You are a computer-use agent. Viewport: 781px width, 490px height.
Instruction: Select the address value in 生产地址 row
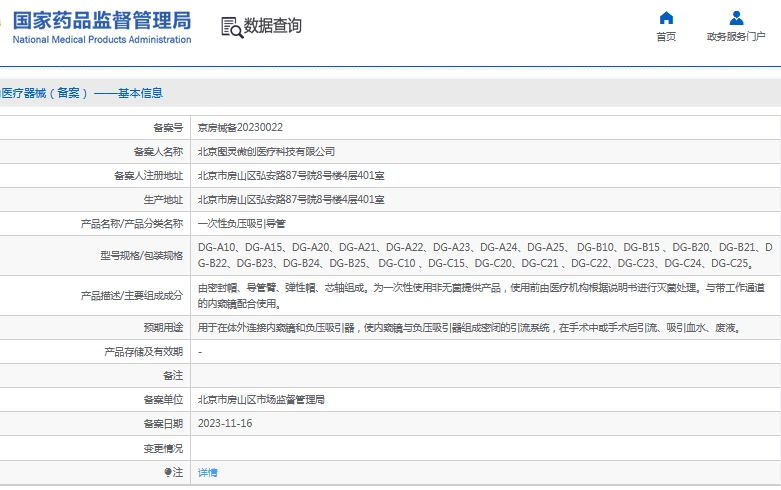point(291,200)
